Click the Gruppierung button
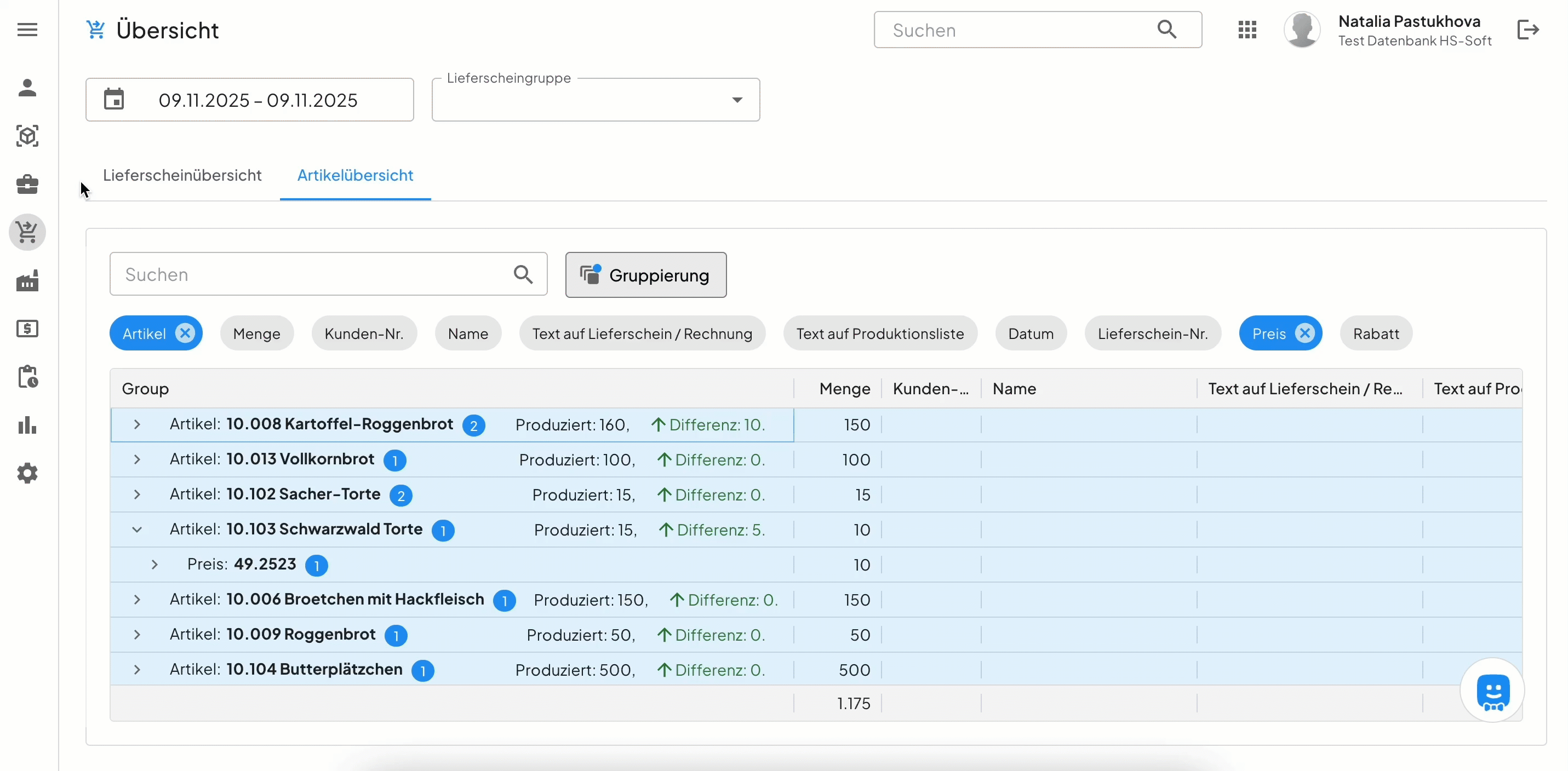The width and height of the screenshot is (1568, 771). click(645, 275)
